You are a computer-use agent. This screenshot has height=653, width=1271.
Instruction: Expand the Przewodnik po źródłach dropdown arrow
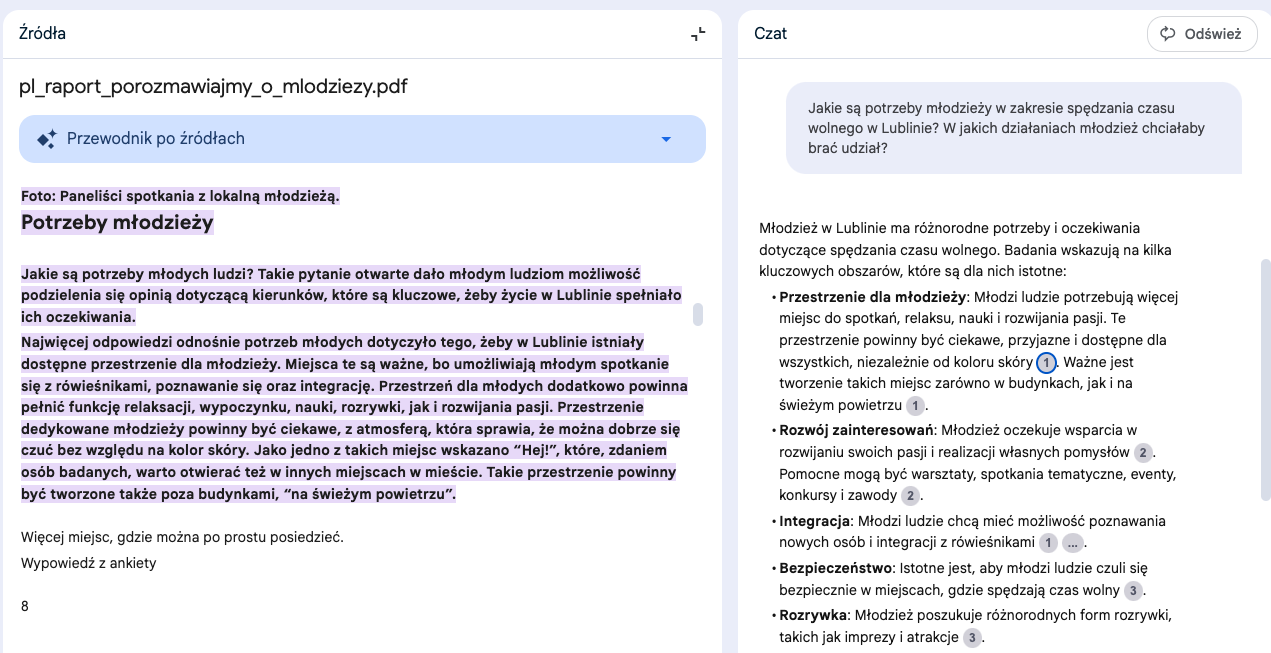666,139
